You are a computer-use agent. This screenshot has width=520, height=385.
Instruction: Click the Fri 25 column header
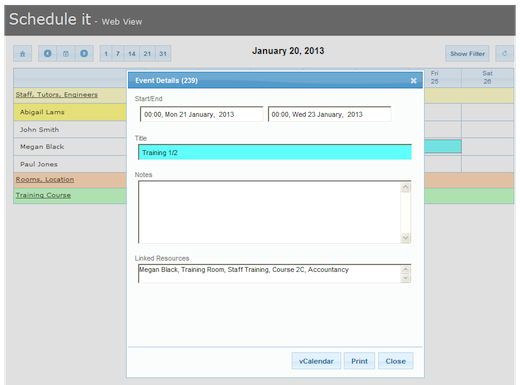pyautogui.click(x=435, y=77)
